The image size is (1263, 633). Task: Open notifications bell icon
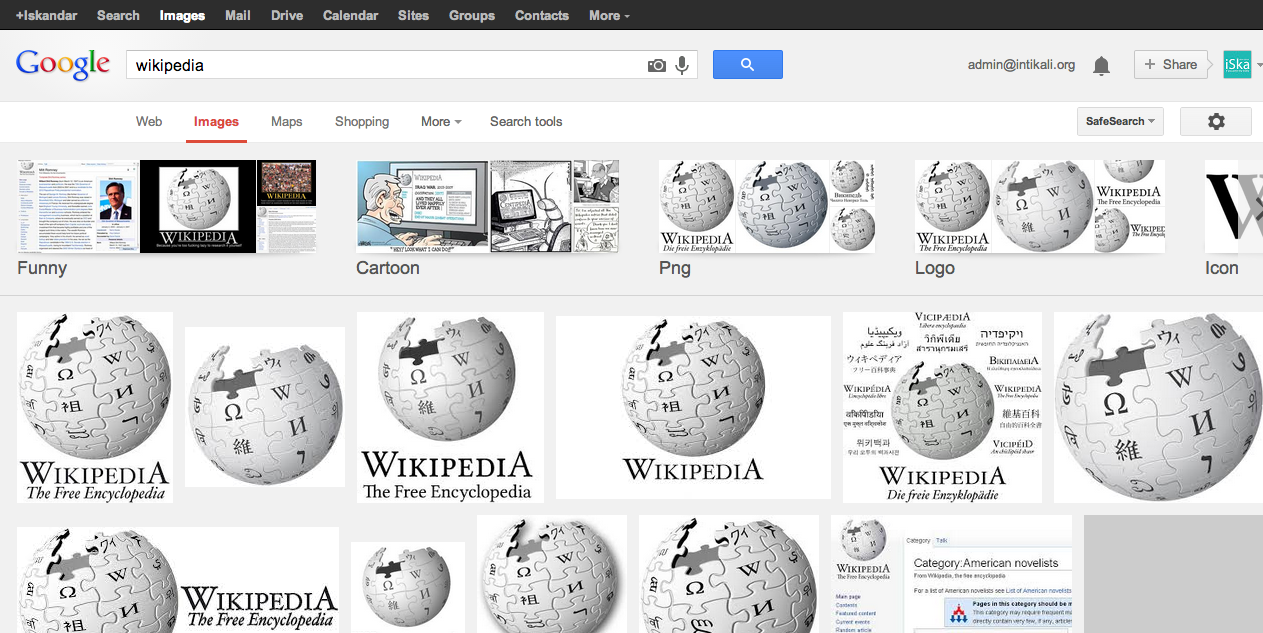1101,66
